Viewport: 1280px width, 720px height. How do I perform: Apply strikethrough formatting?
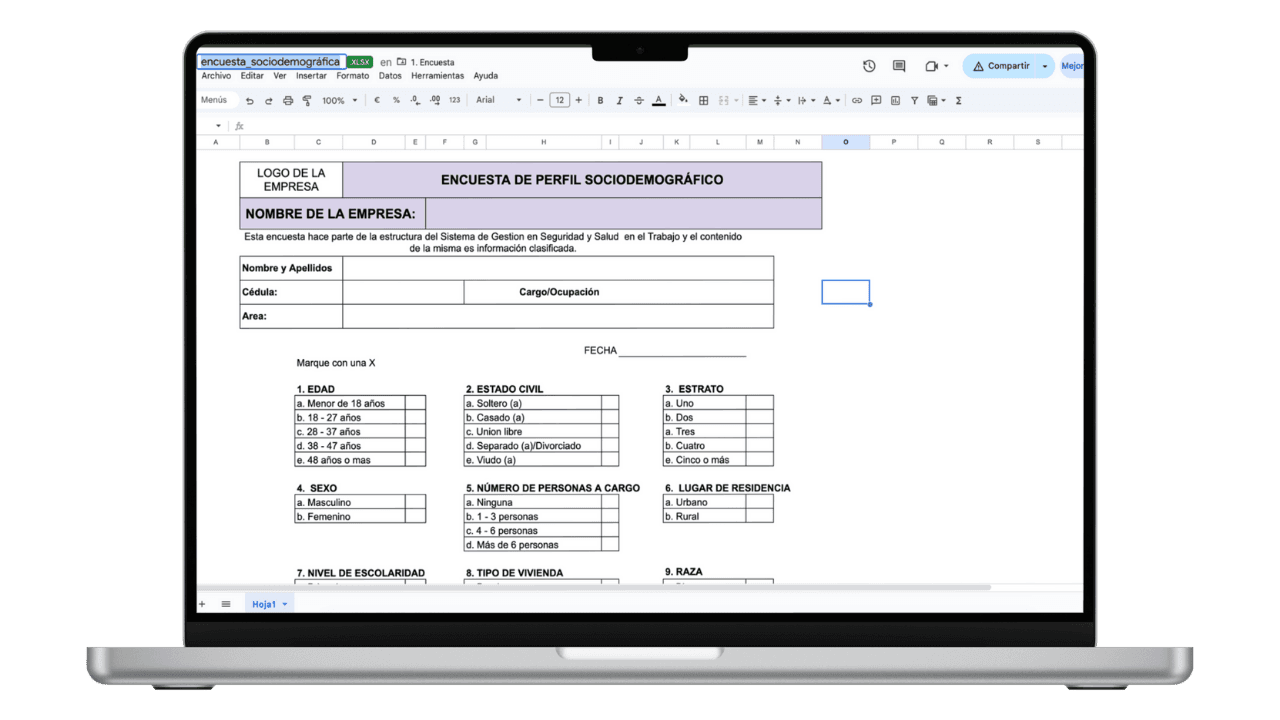pos(638,100)
